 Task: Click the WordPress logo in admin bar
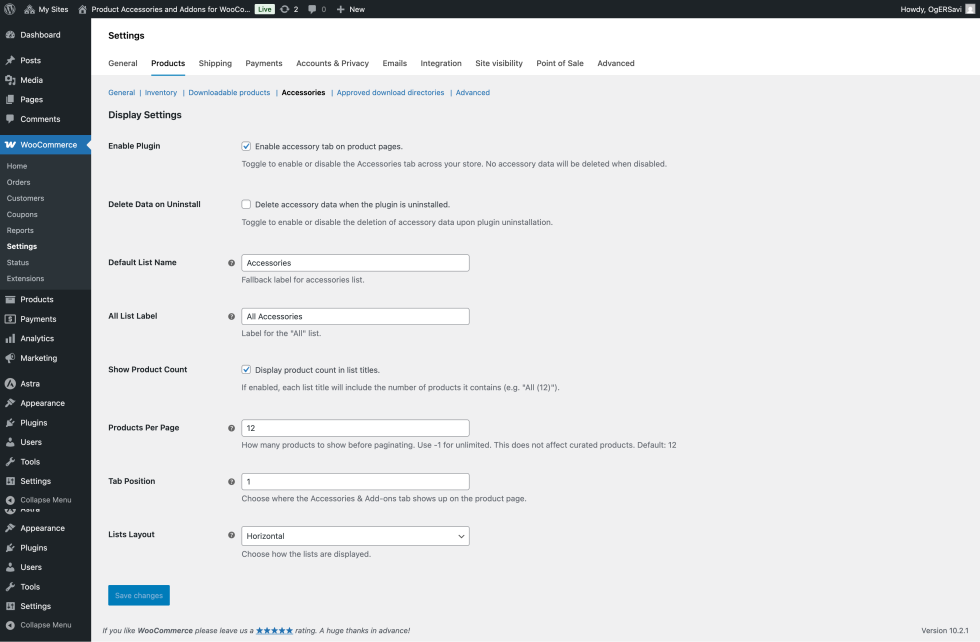coord(9,9)
